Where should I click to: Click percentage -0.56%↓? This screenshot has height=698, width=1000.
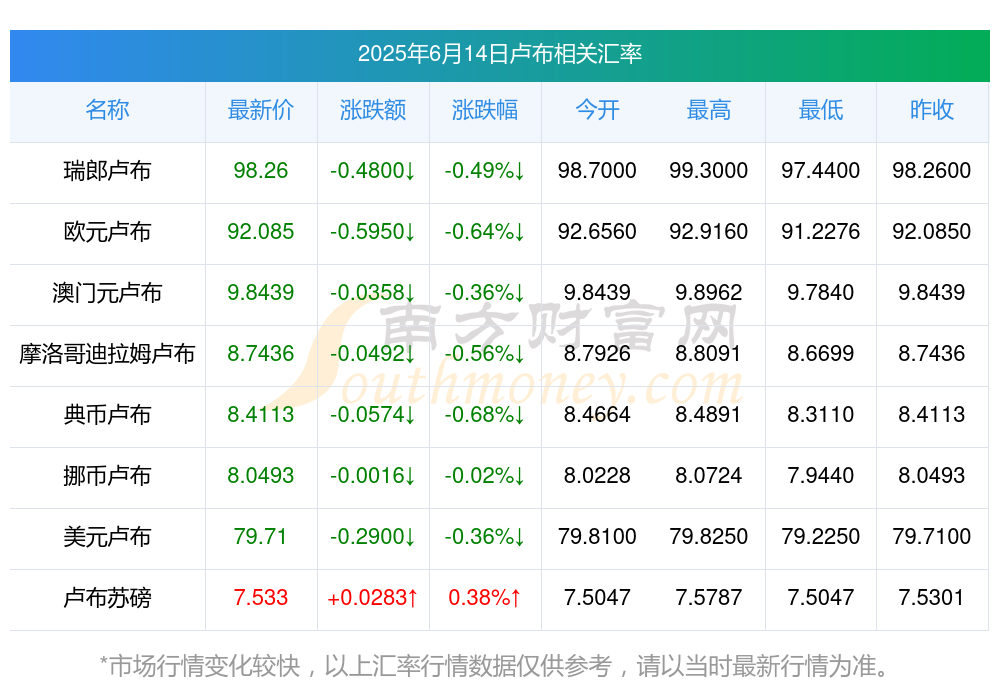(485, 353)
